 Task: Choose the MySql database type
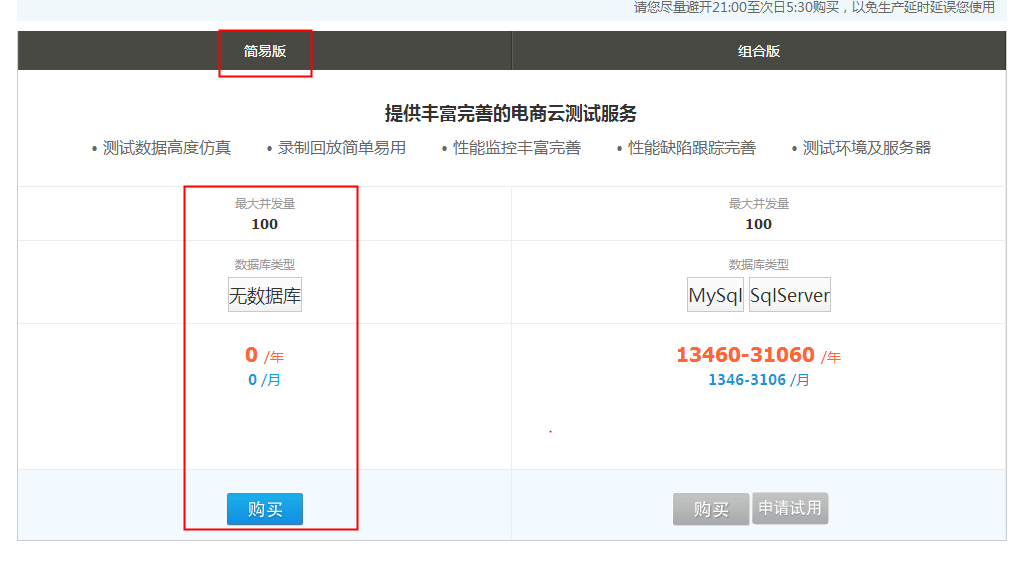coord(715,295)
